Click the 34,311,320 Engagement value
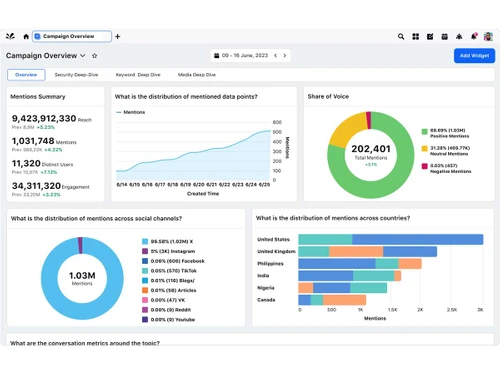 36,186
